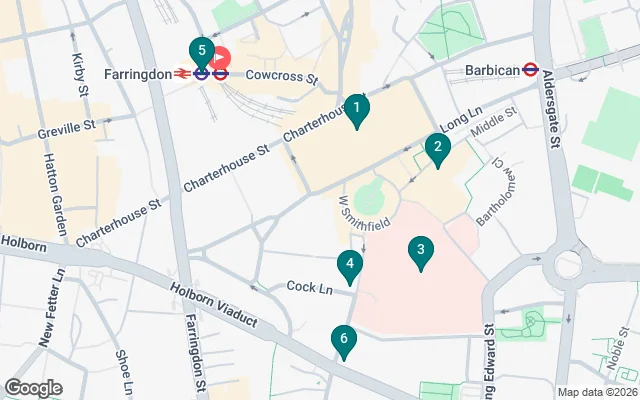
Task: Click the Farringdon station label
Action: point(138,74)
